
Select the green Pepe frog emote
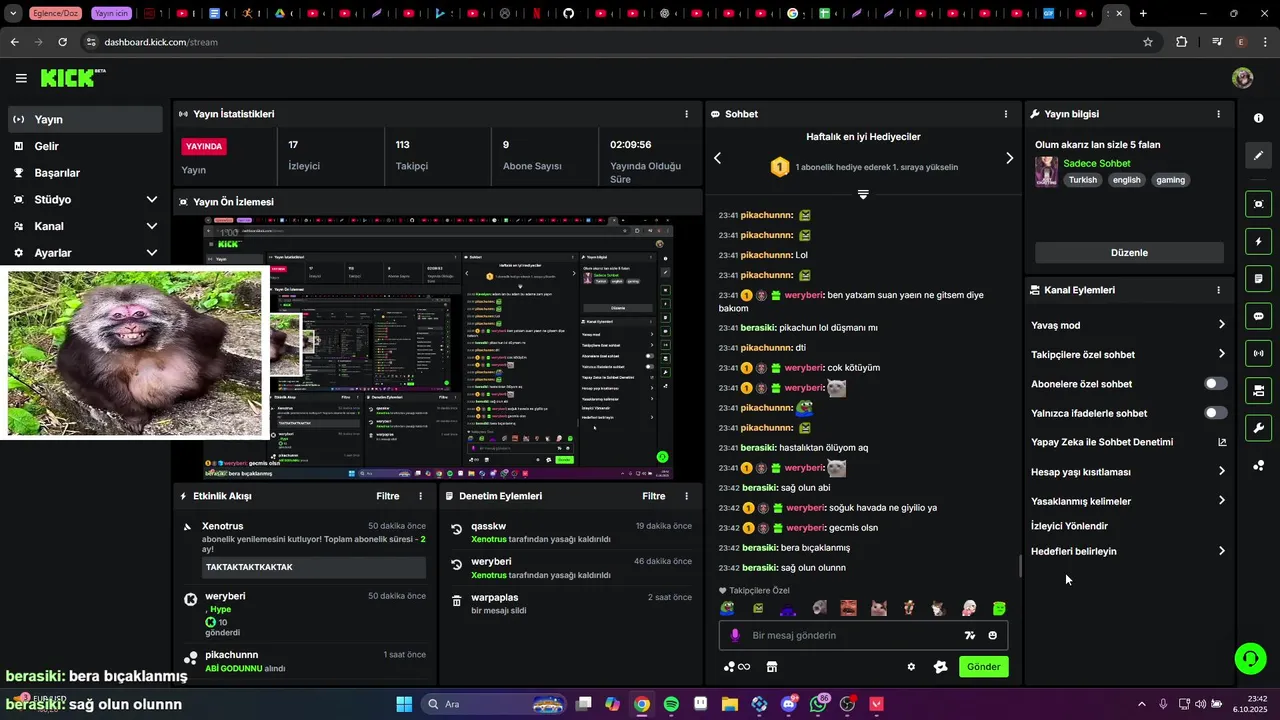(x=728, y=608)
